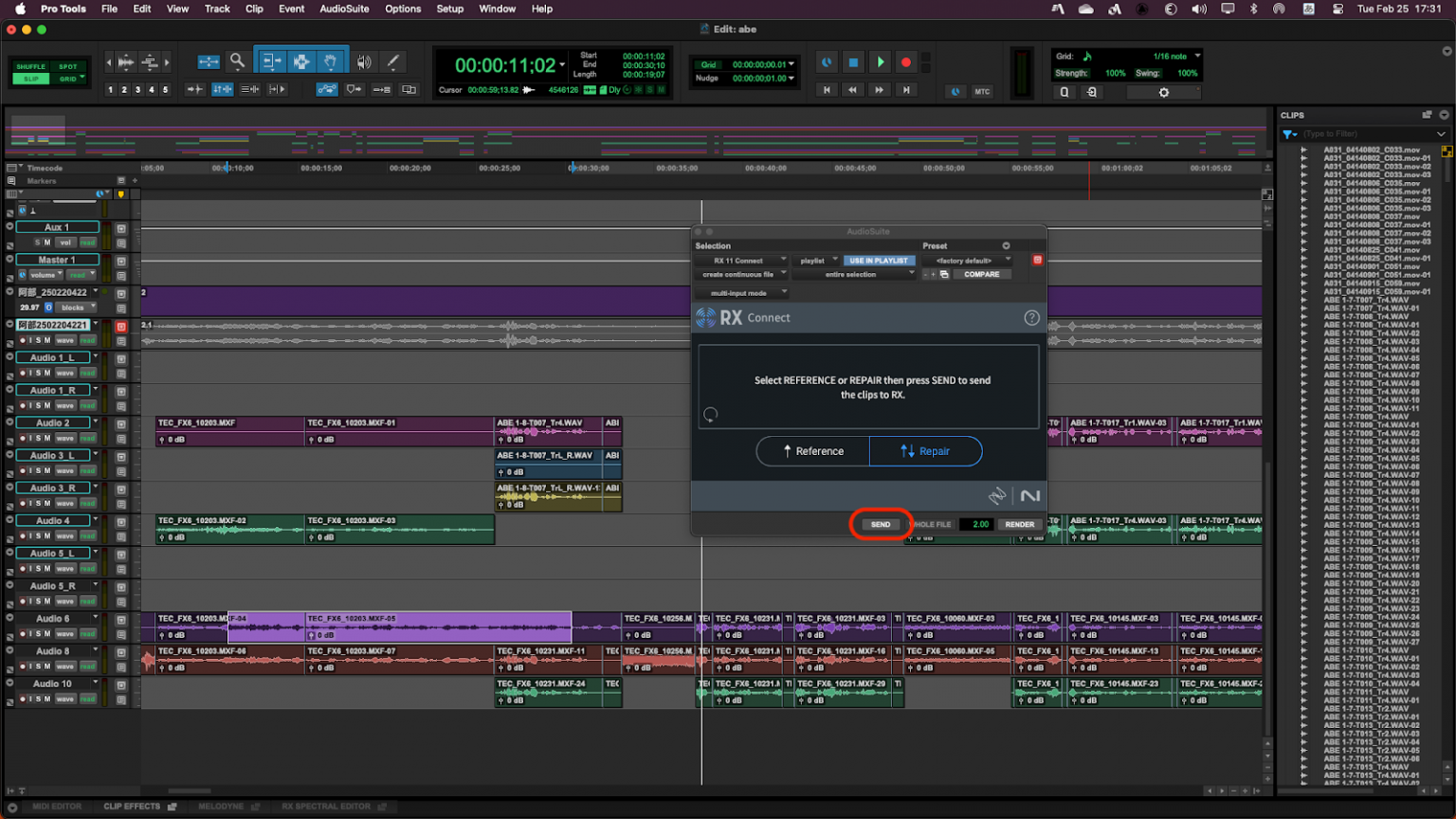Viewport: 1456px width, 819px height.
Task: Mute the Audio 2 track
Action: [47, 438]
